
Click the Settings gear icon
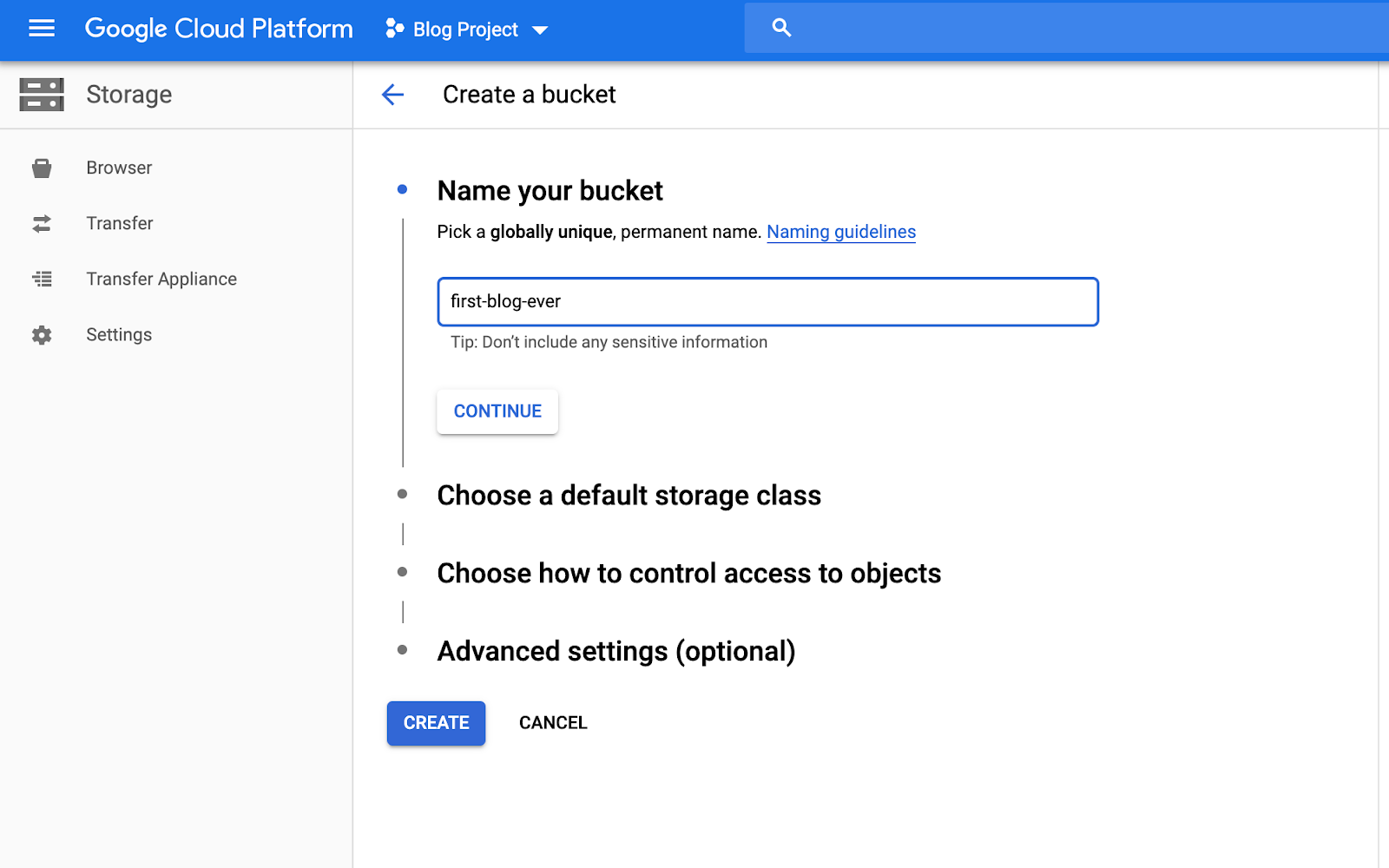coord(42,335)
